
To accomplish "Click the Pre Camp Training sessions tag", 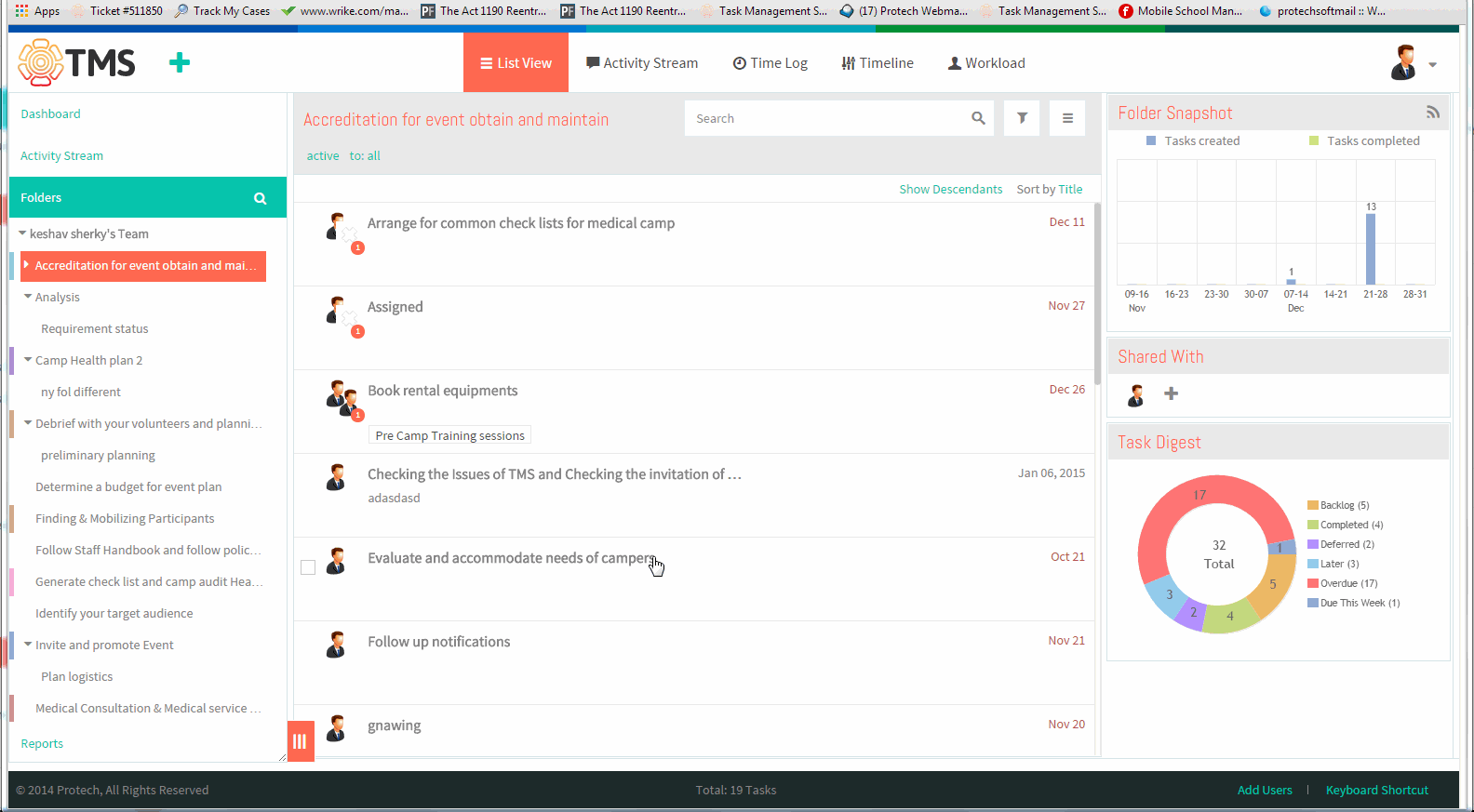I will point(450,435).
